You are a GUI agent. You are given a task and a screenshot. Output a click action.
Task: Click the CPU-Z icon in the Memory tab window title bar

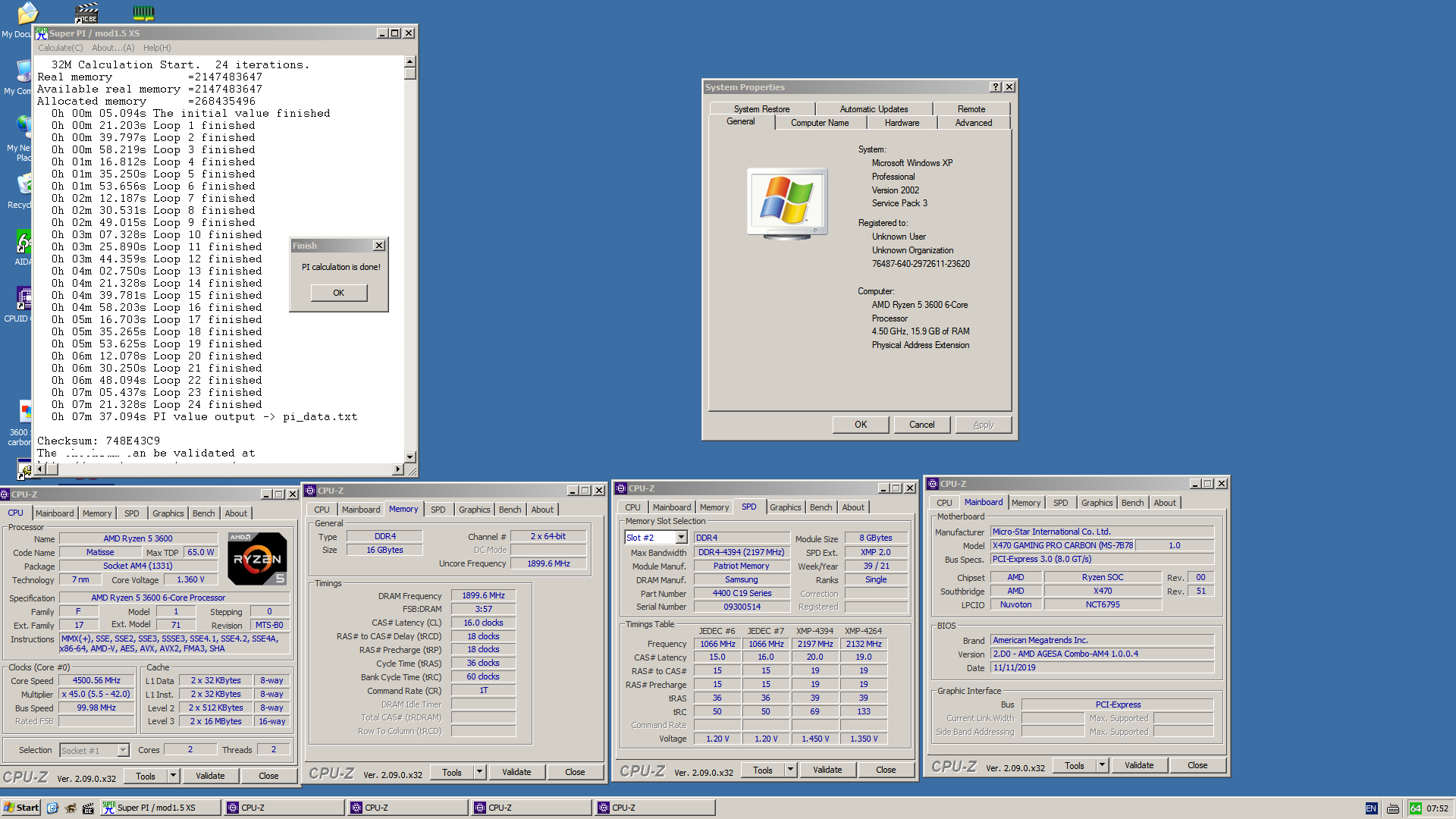tap(310, 491)
